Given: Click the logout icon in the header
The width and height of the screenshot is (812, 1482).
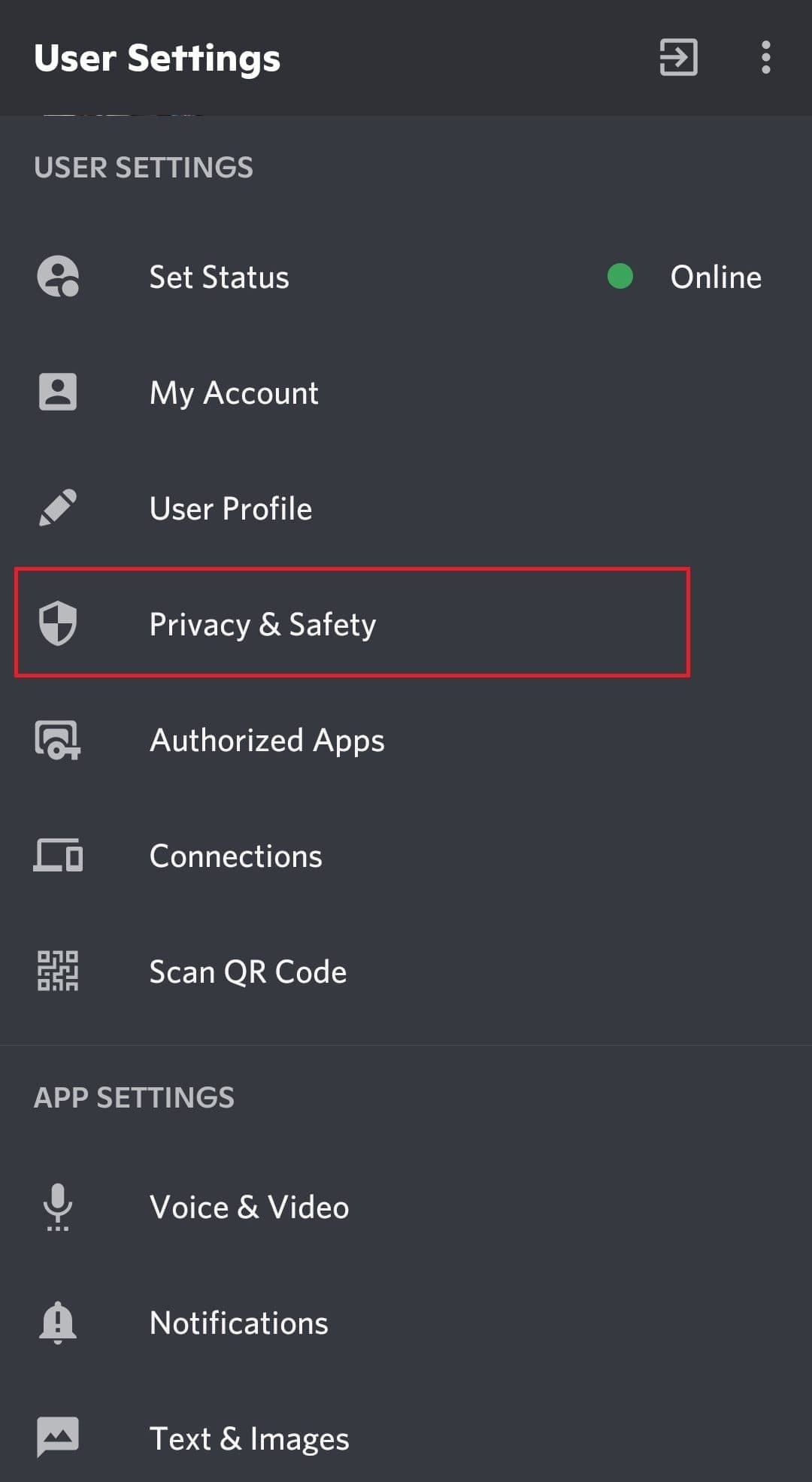Looking at the screenshot, I should point(677,58).
